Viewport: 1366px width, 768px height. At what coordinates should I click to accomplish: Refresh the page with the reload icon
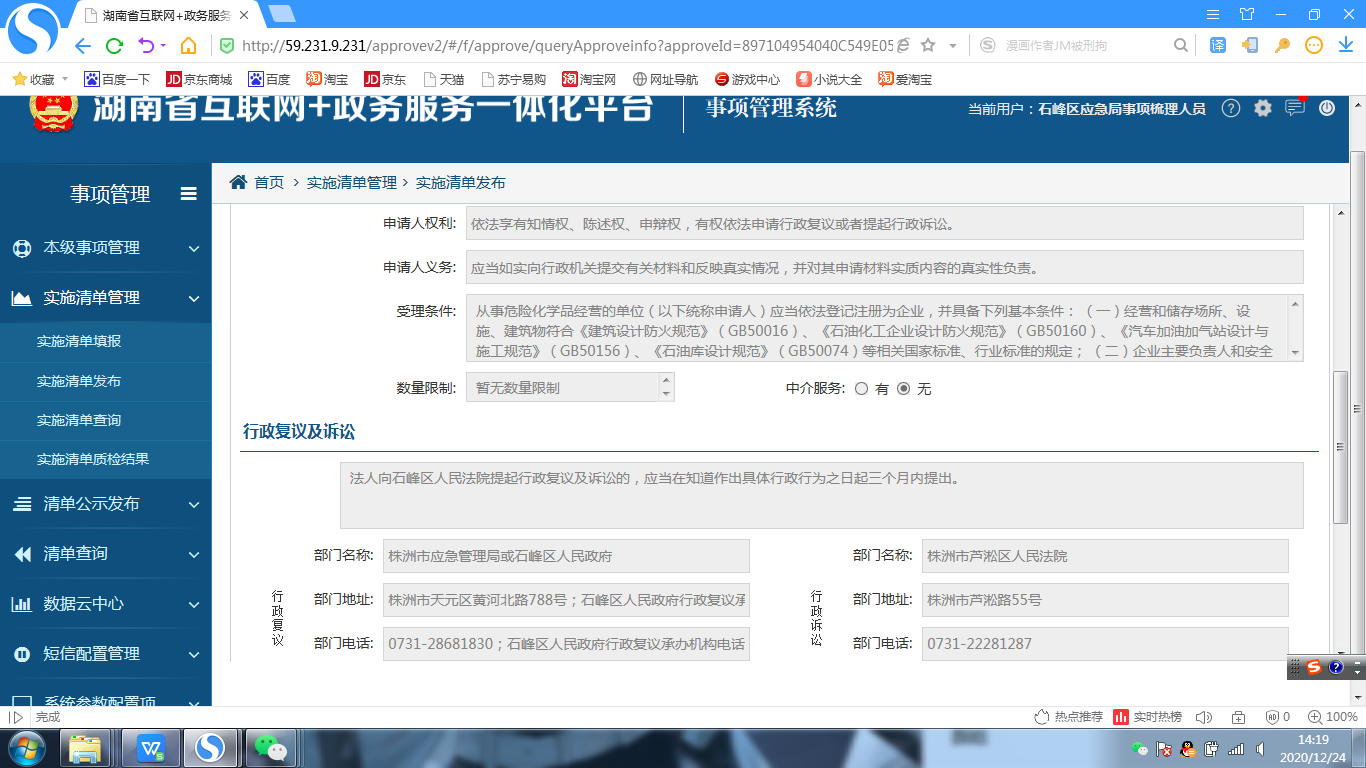point(114,45)
